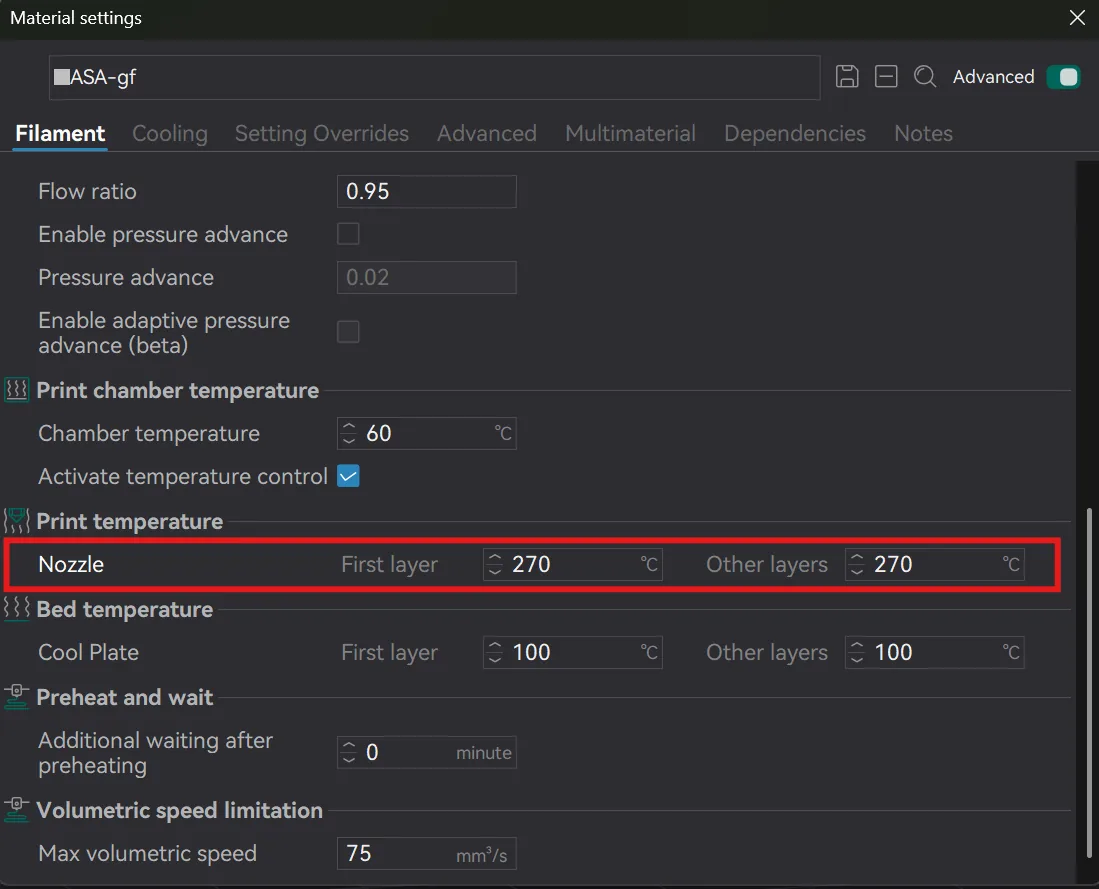
Task: Decrease Cool Plate Other layers temperature
Action: [x=856, y=660]
